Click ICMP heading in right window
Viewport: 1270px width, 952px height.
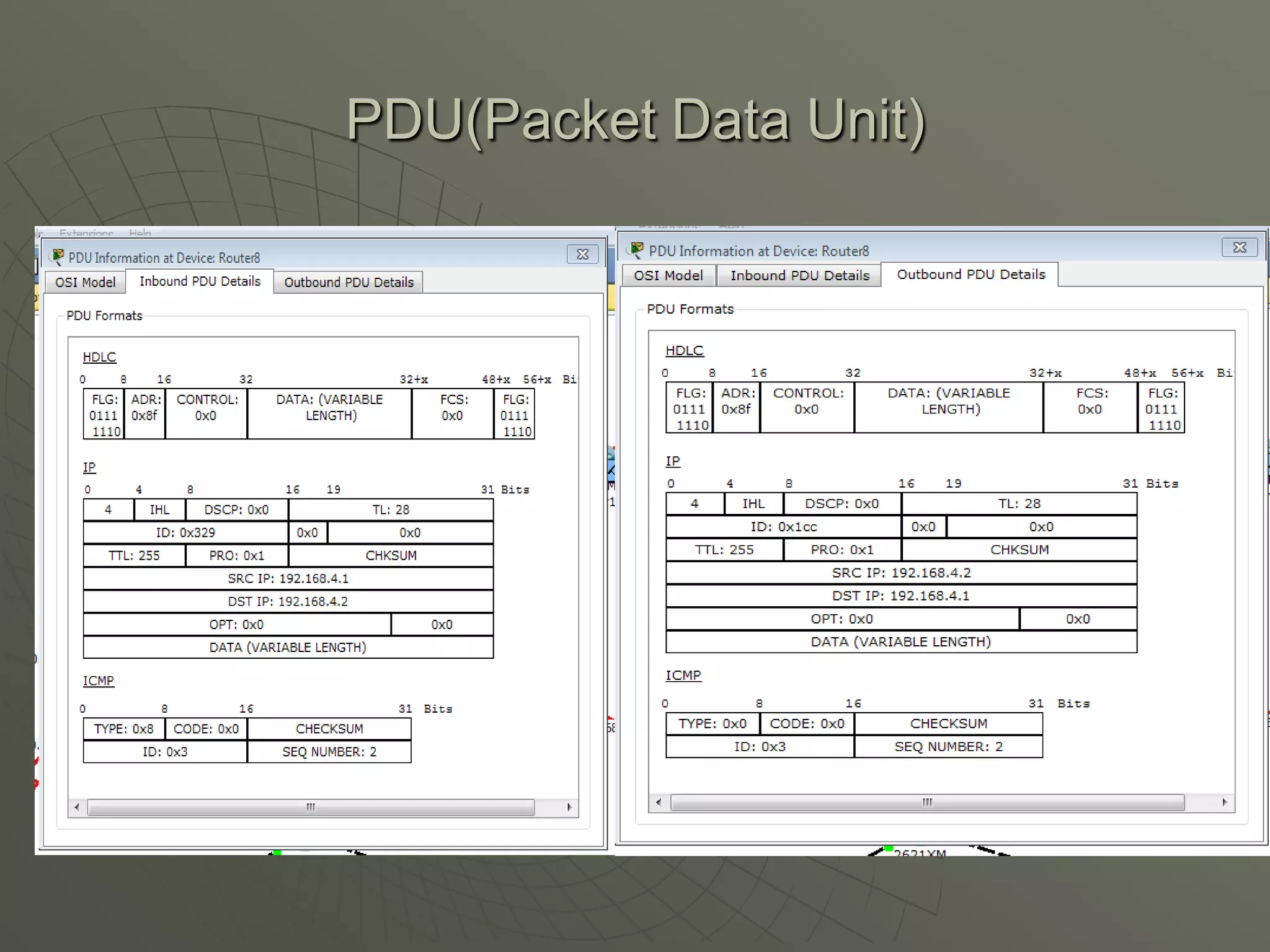click(x=683, y=675)
